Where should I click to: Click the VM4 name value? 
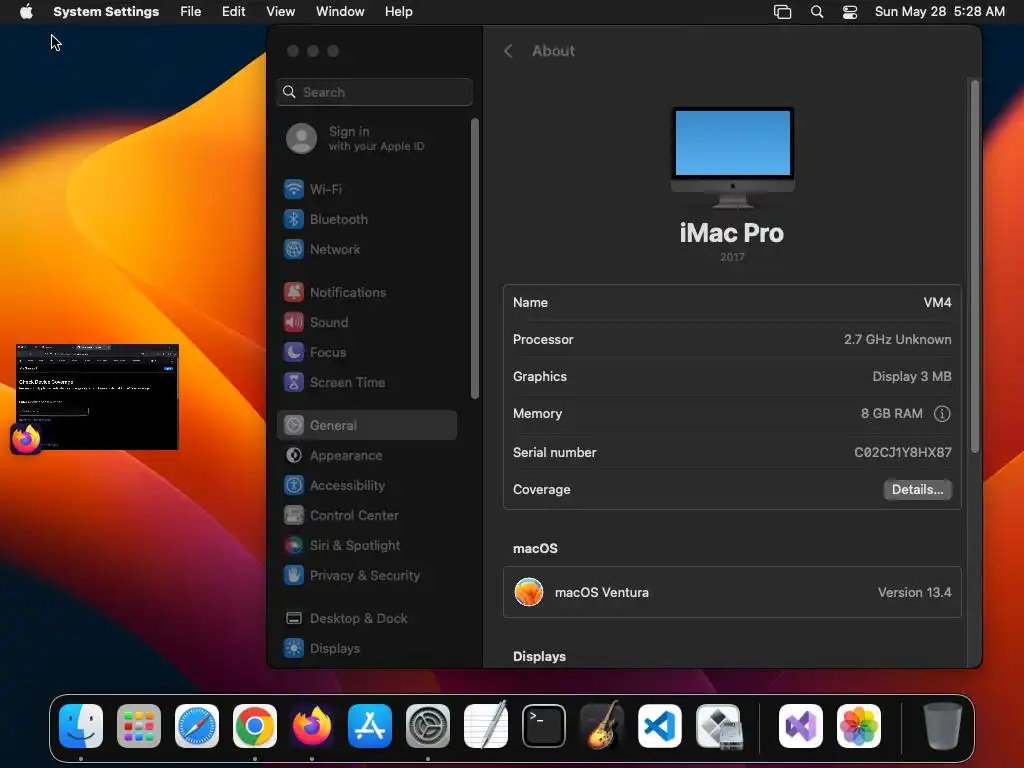pyautogui.click(x=937, y=302)
